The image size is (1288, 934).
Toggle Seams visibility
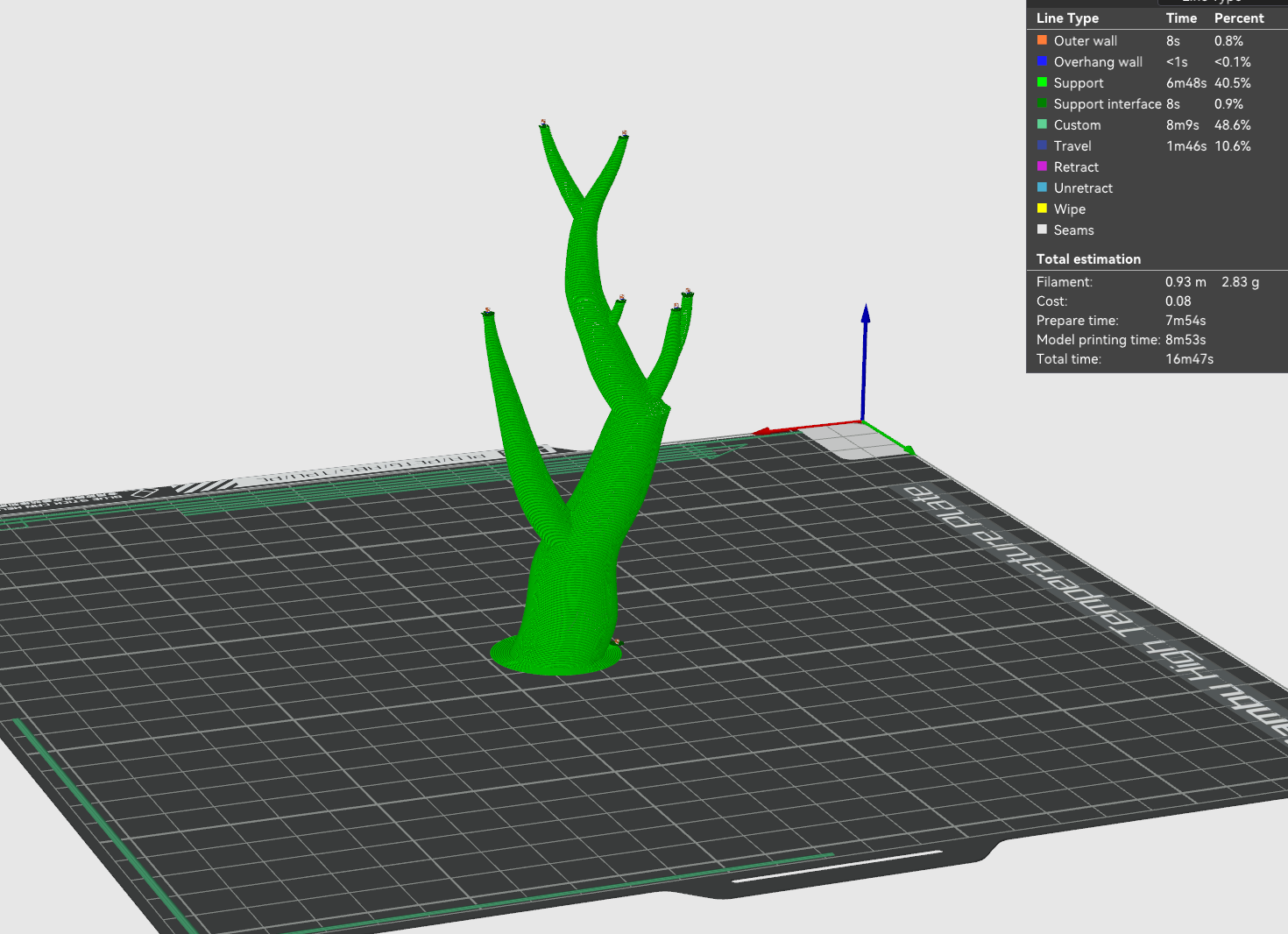(1073, 230)
